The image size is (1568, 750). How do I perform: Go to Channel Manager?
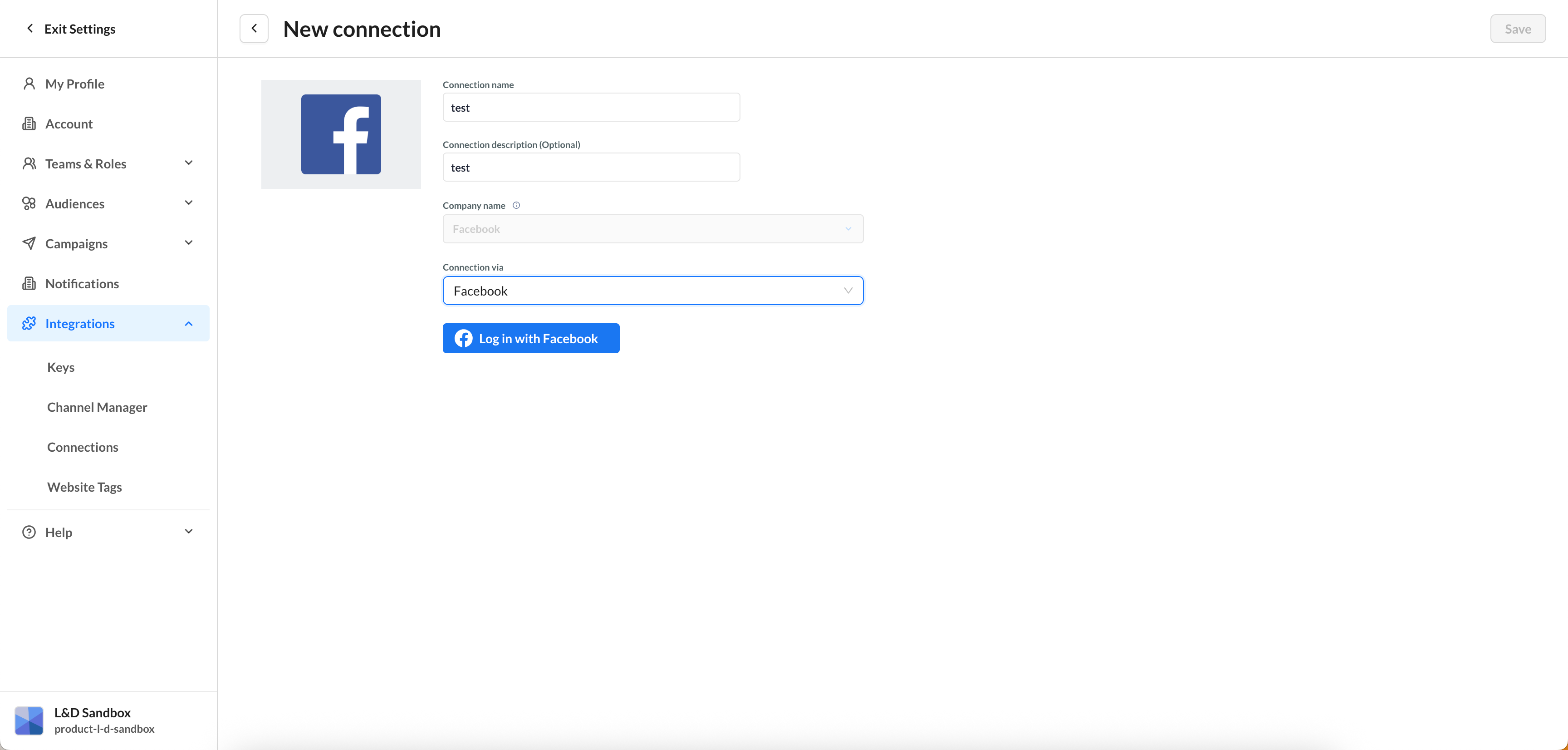point(98,407)
